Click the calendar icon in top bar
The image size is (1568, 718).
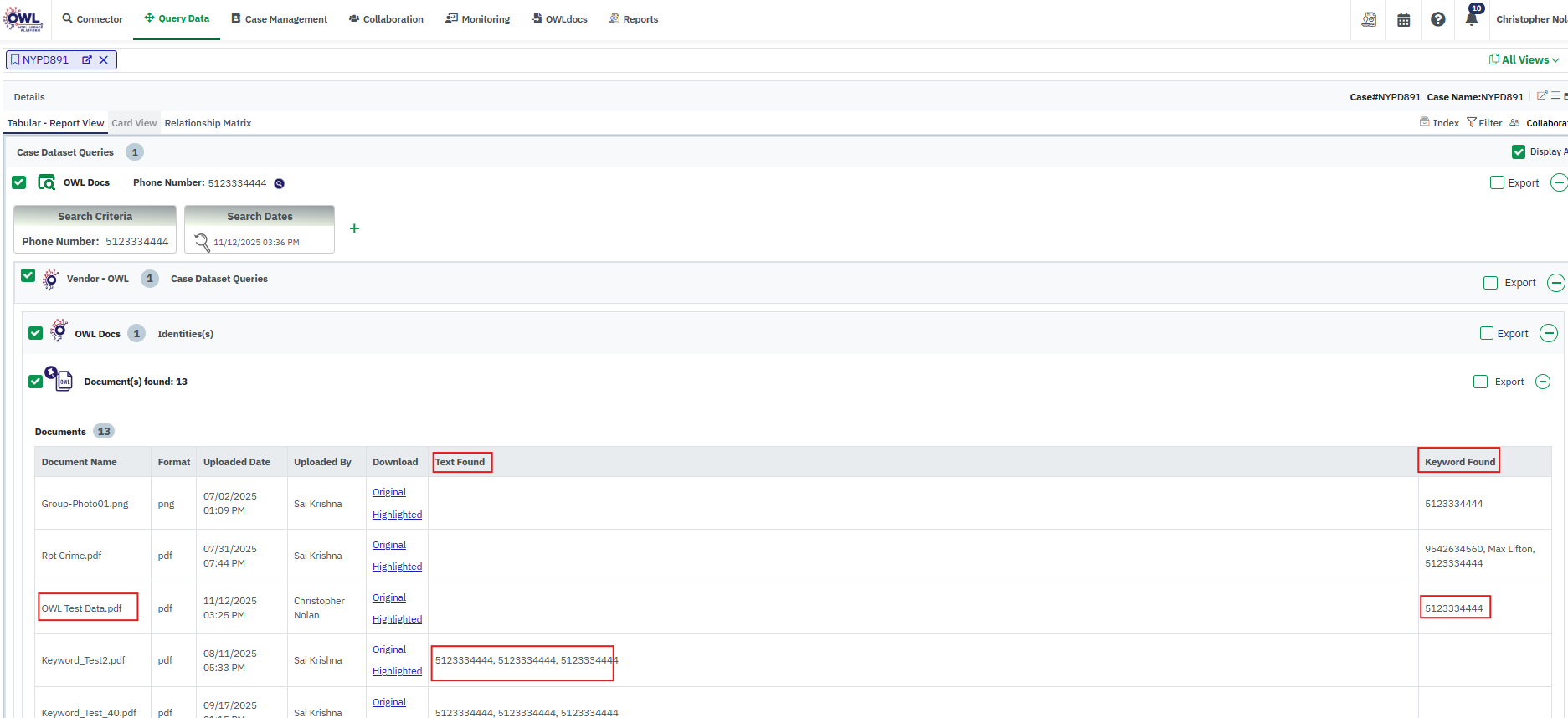point(1404,19)
